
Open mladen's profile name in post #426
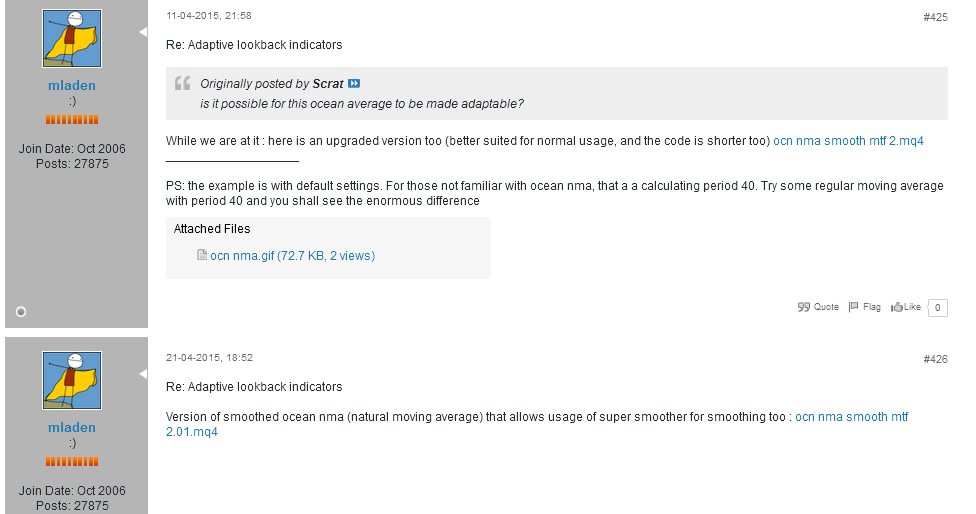[x=72, y=428]
